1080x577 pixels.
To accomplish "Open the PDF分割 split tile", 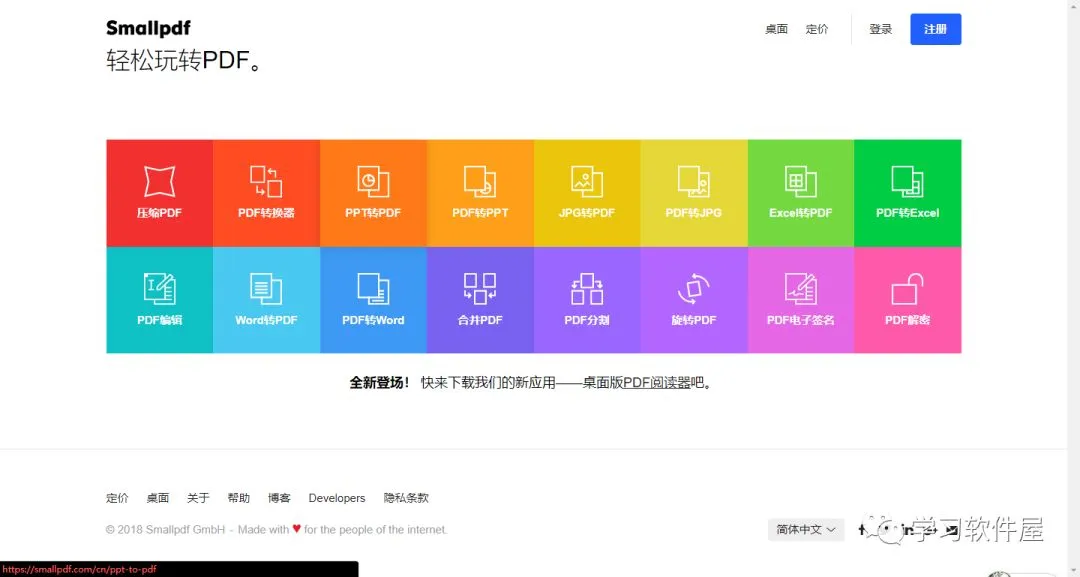I will click(x=587, y=300).
